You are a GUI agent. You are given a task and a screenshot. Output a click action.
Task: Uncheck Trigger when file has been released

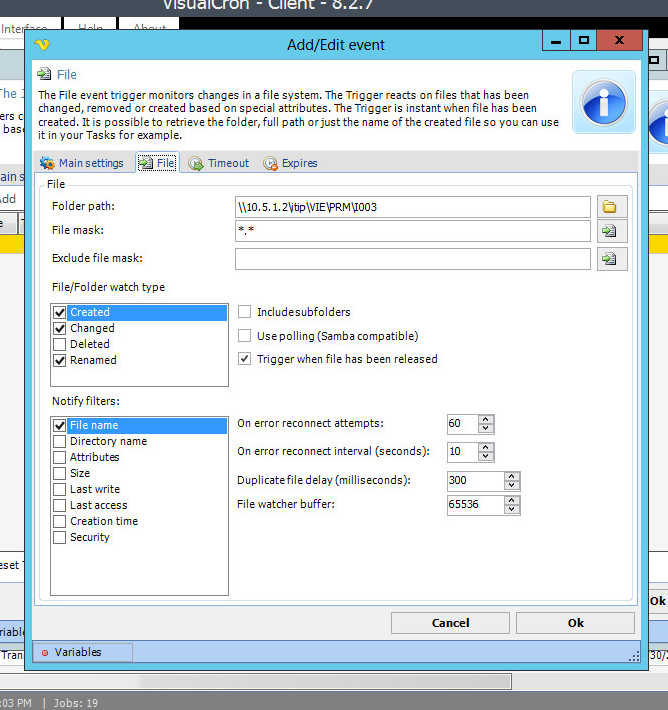tap(245, 359)
